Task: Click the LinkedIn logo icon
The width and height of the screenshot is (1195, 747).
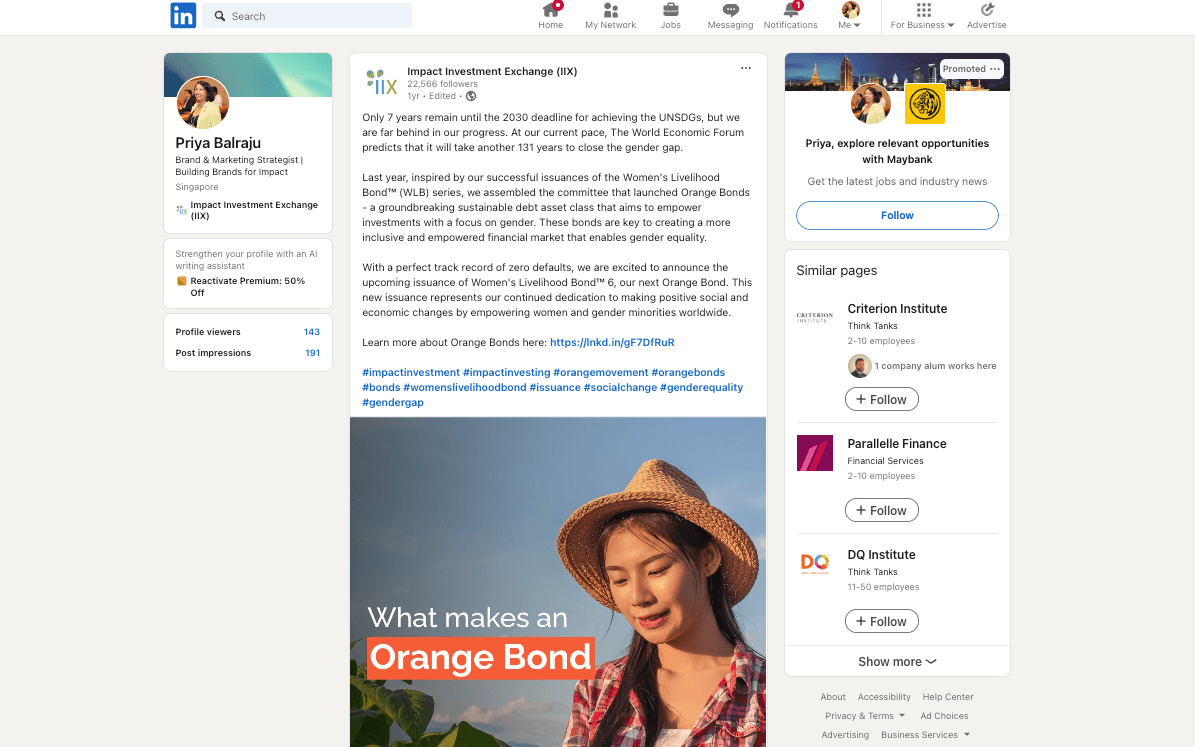Action: coord(183,15)
